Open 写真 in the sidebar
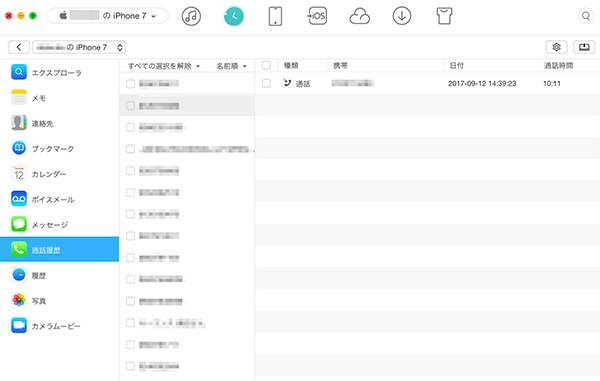The width and height of the screenshot is (600, 381). [x=59, y=301]
